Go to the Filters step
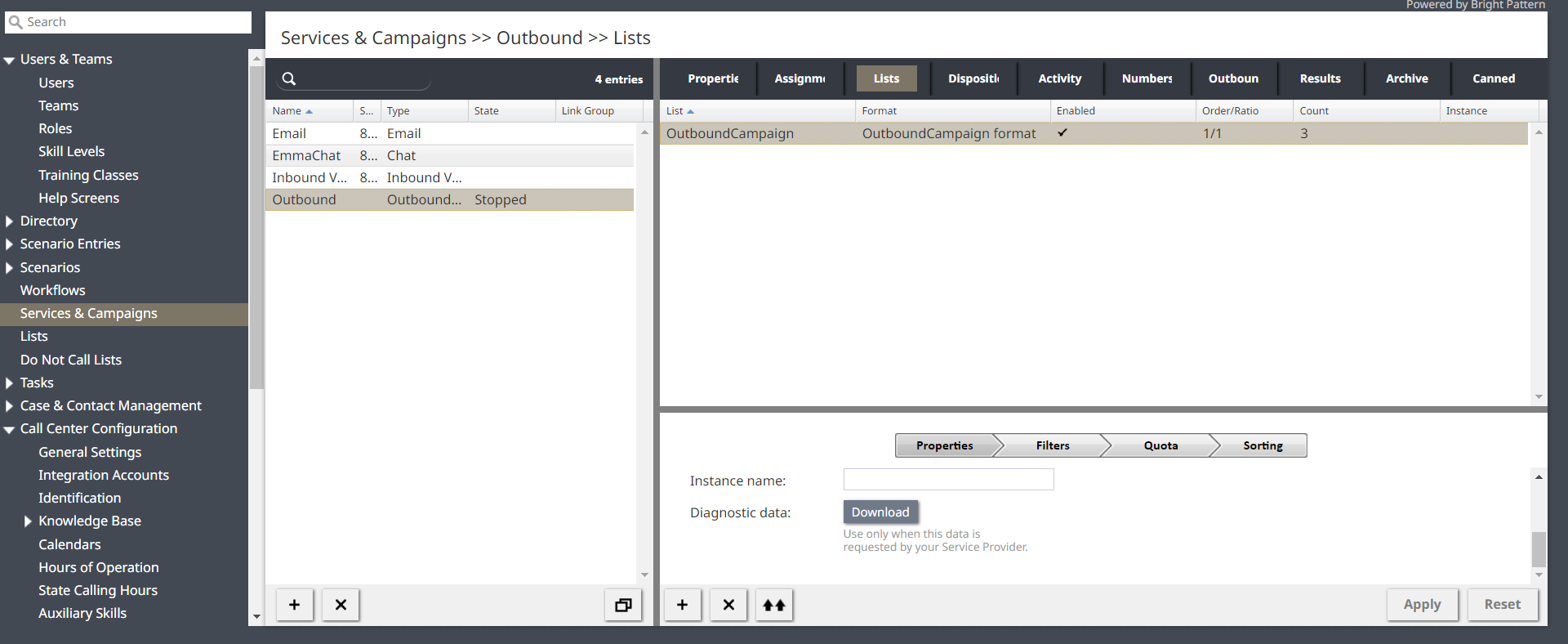Image resolution: width=1568 pixels, height=644 pixels. point(1053,445)
